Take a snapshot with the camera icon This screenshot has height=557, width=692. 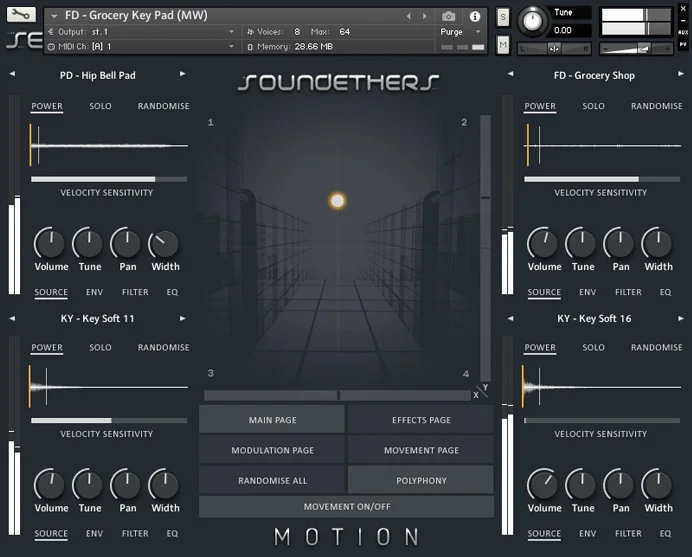click(448, 16)
